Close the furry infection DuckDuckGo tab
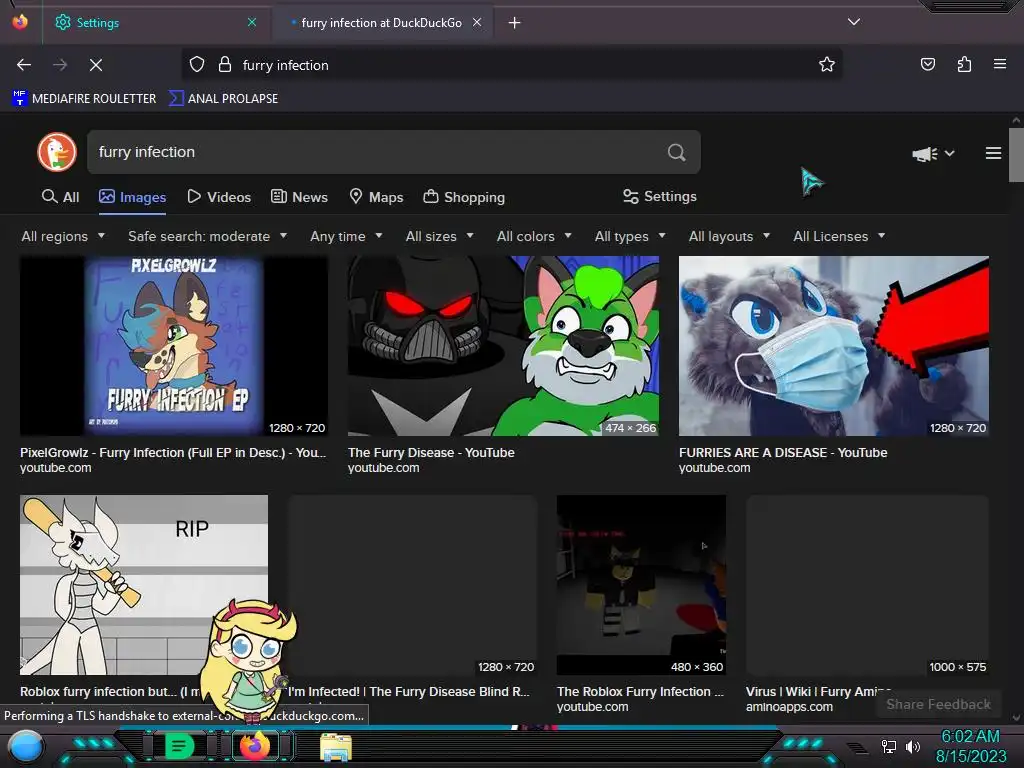Image resolution: width=1024 pixels, height=768 pixels. (477, 22)
